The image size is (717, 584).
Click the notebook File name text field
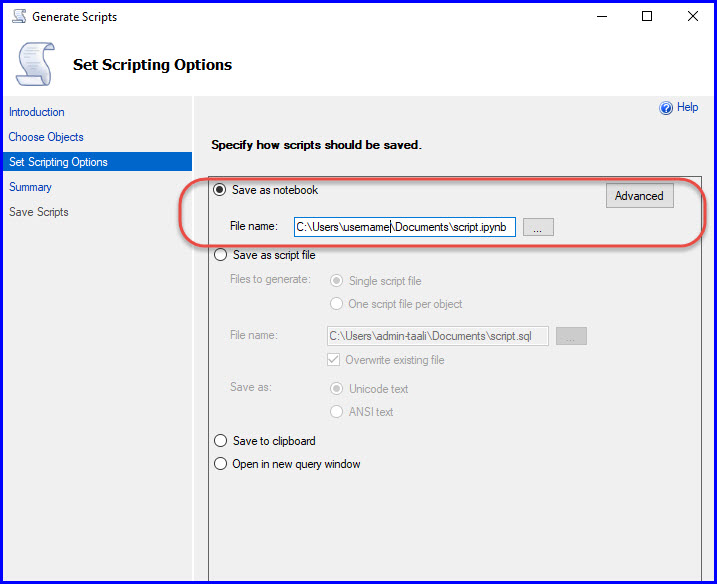[x=404, y=228]
